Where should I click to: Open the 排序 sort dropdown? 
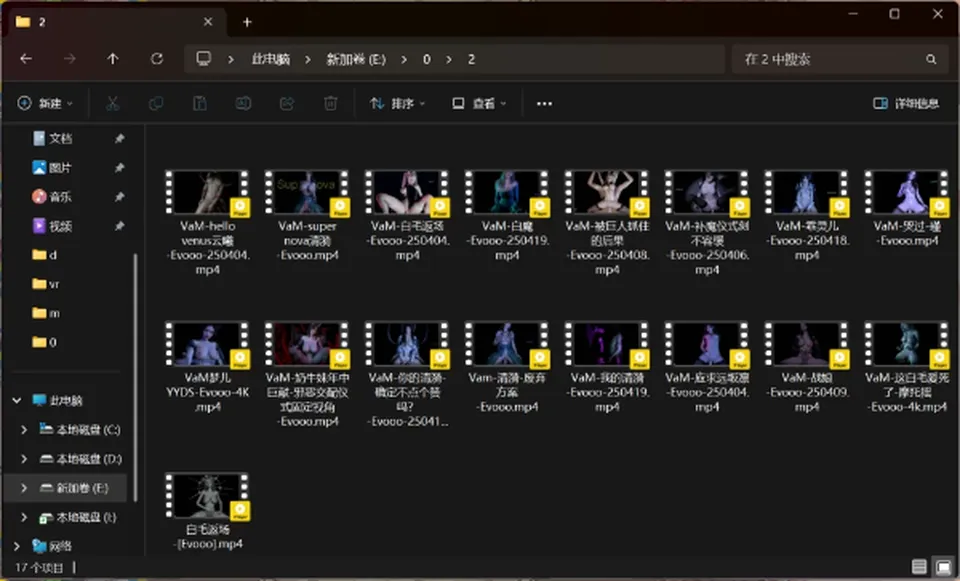(x=397, y=103)
